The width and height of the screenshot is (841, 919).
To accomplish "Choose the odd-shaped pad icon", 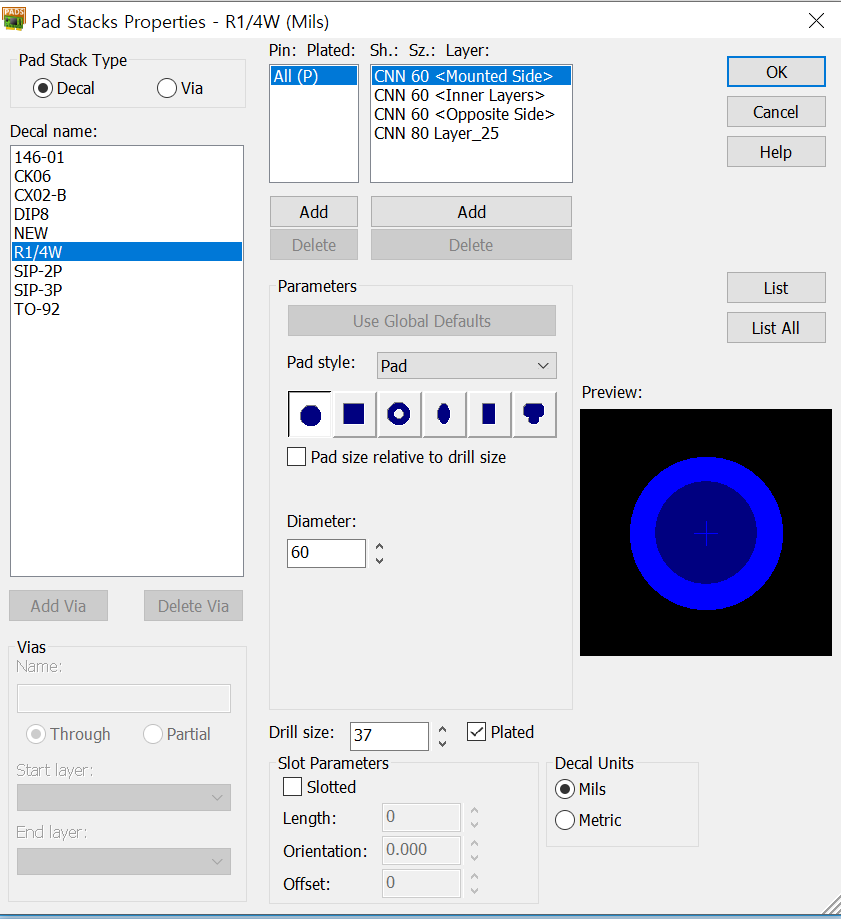I will tap(534, 415).
